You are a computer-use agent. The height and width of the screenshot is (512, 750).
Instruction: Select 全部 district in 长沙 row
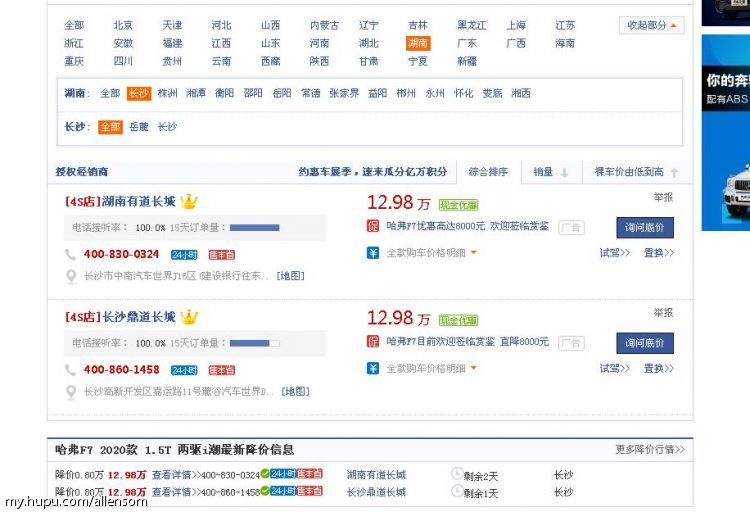pyautogui.click(x=110, y=127)
